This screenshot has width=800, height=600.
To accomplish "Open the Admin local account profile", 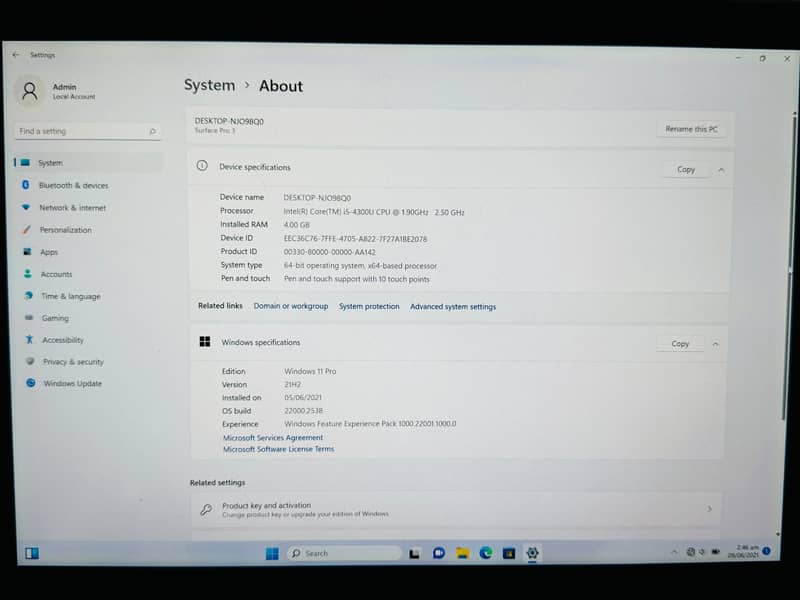I will [x=56, y=91].
